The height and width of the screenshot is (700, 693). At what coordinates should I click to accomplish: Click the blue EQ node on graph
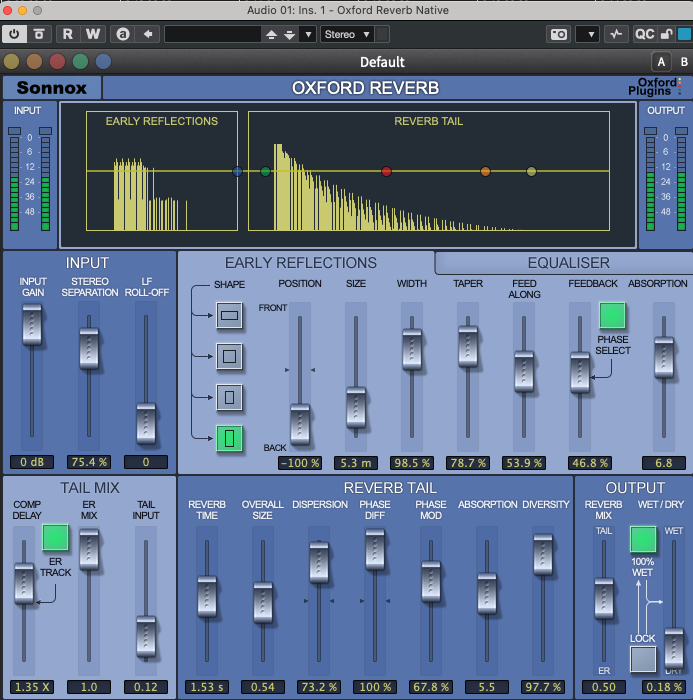(x=238, y=171)
